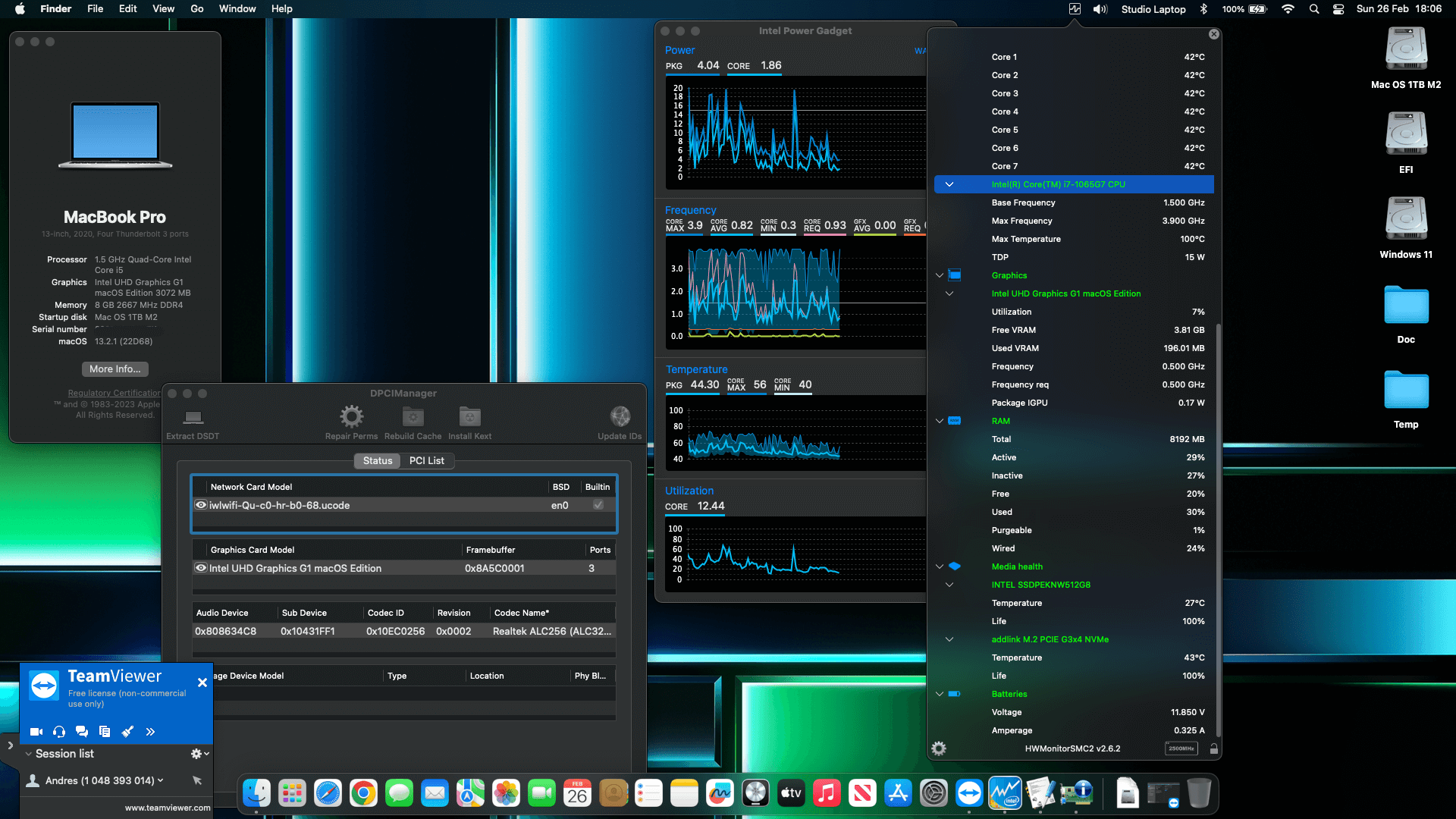The image size is (1456, 819).
Task: Toggle eye icon for iwlwifi network card
Action: point(201,505)
